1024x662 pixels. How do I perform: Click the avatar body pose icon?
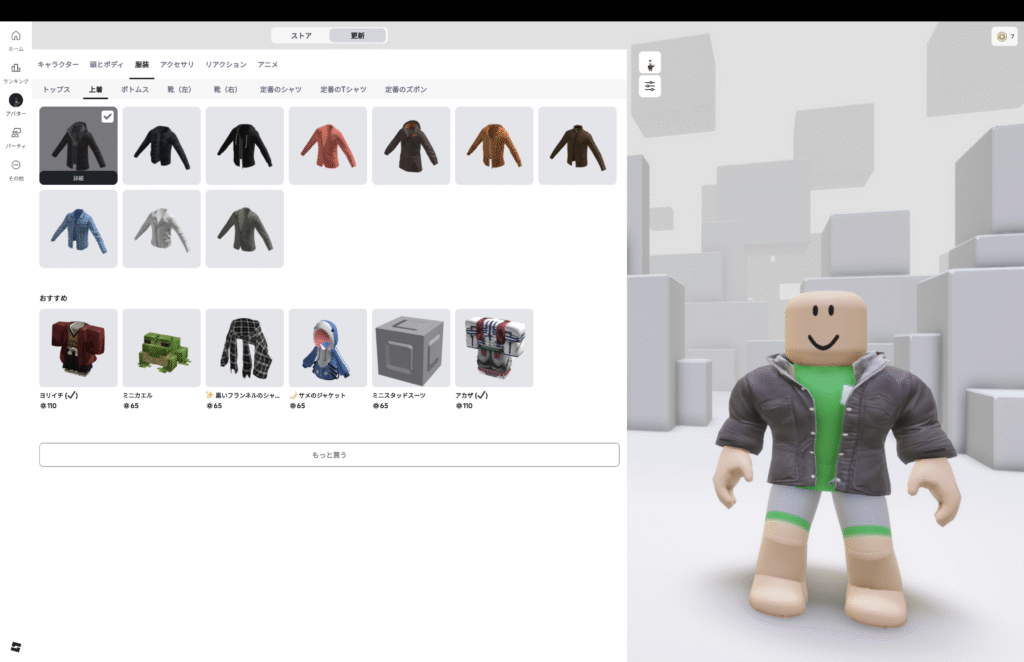650,63
